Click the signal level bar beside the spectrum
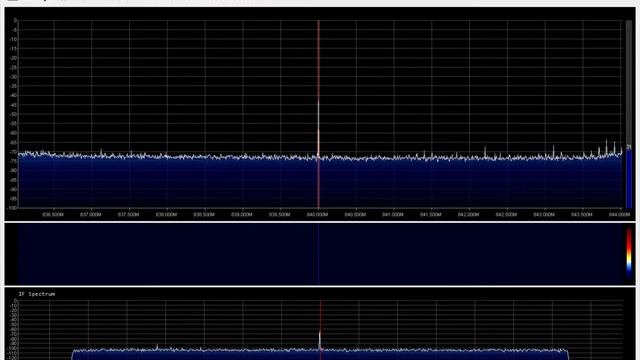The image size is (640, 360). pos(629,114)
